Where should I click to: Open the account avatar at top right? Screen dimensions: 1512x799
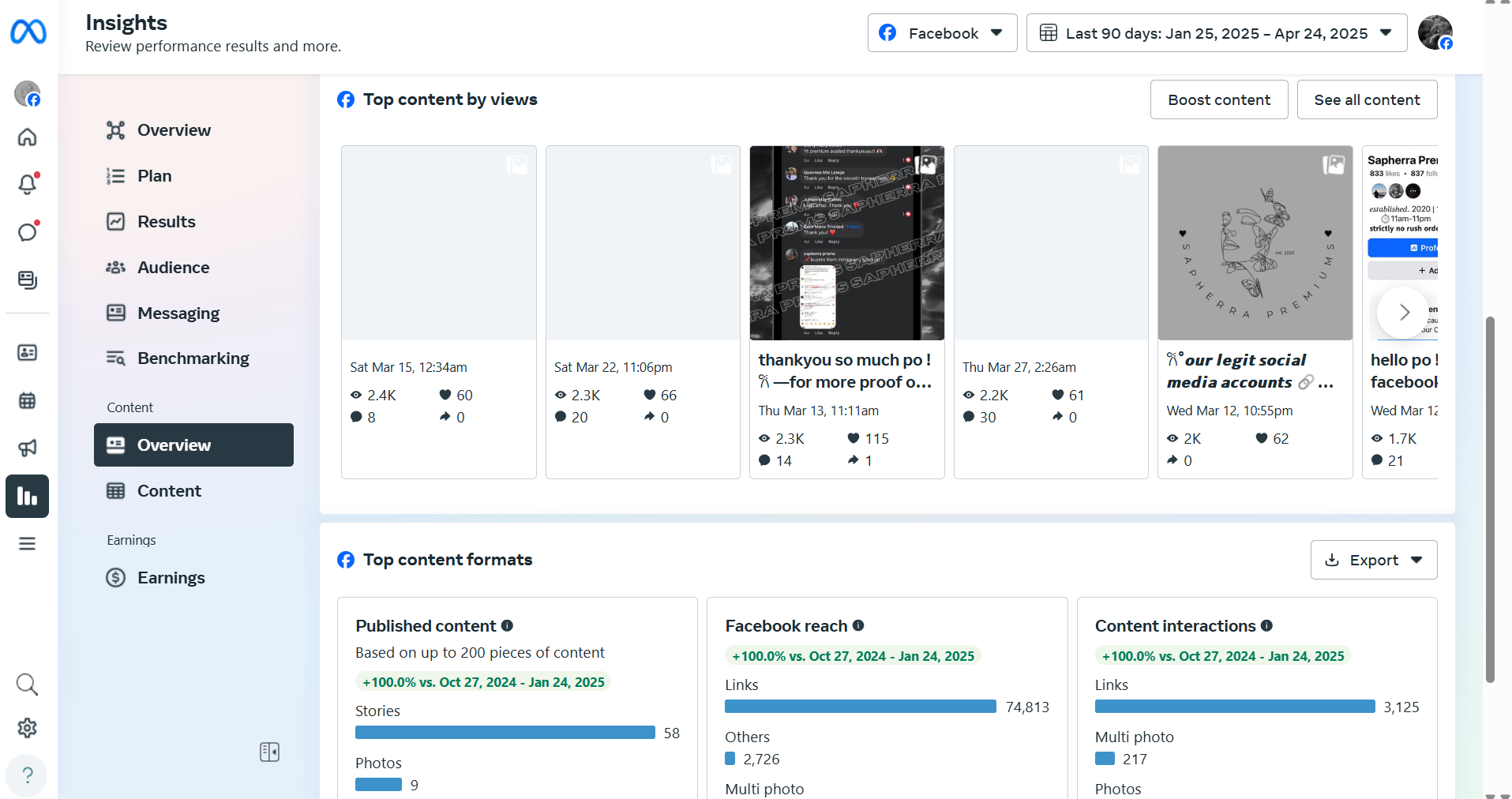click(1435, 32)
